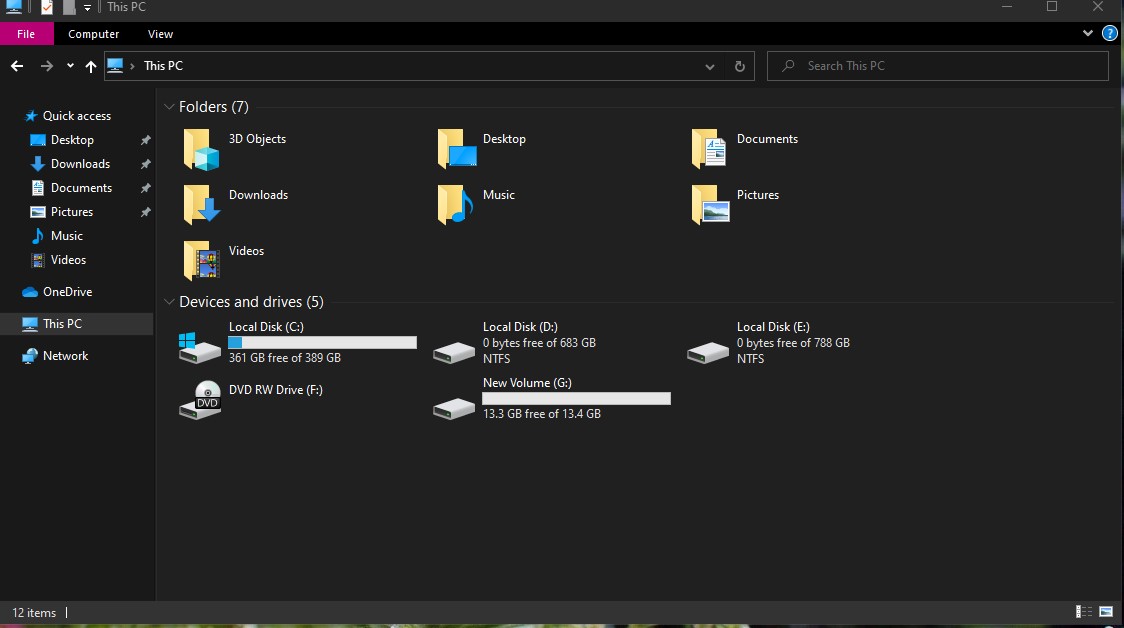
Task: Select the DVD RW Drive (F:)
Action: point(251,399)
